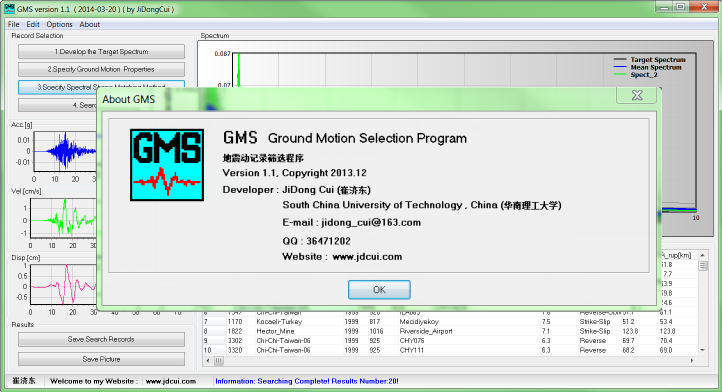Click the GMS logo image
The width and height of the screenshot is (722, 392).
tap(167, 165)
